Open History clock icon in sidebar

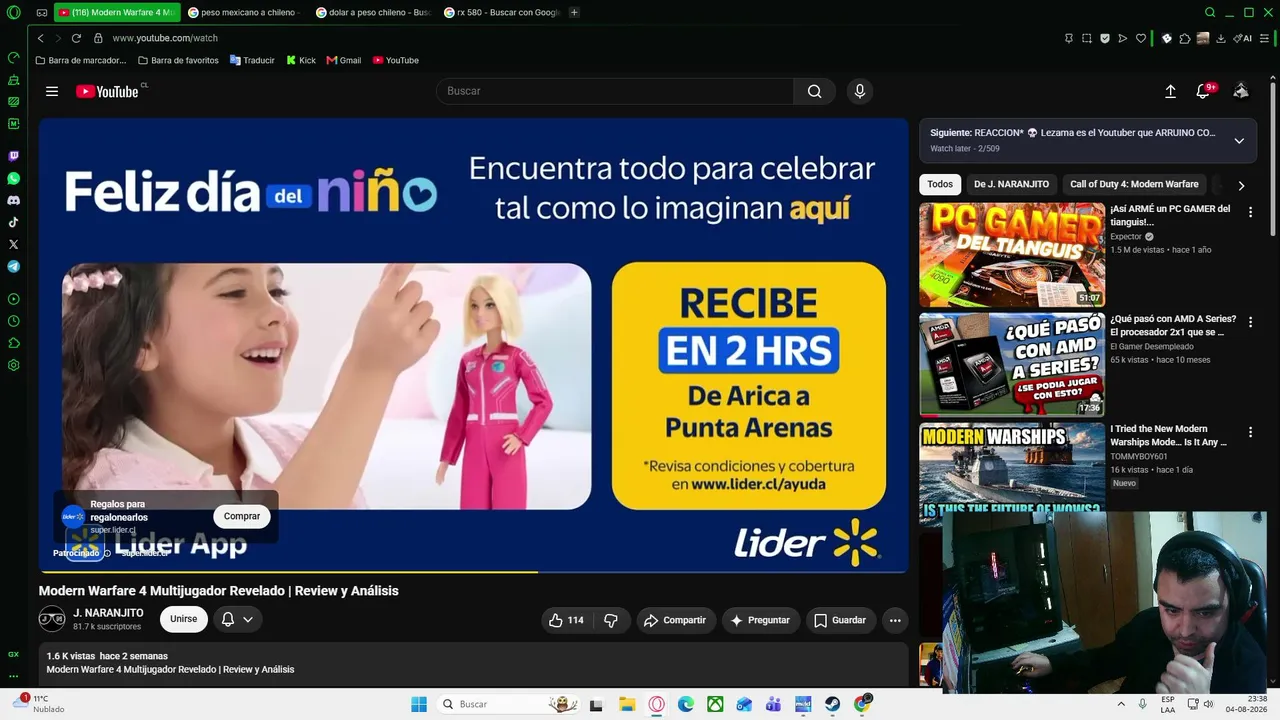[13, 321]
